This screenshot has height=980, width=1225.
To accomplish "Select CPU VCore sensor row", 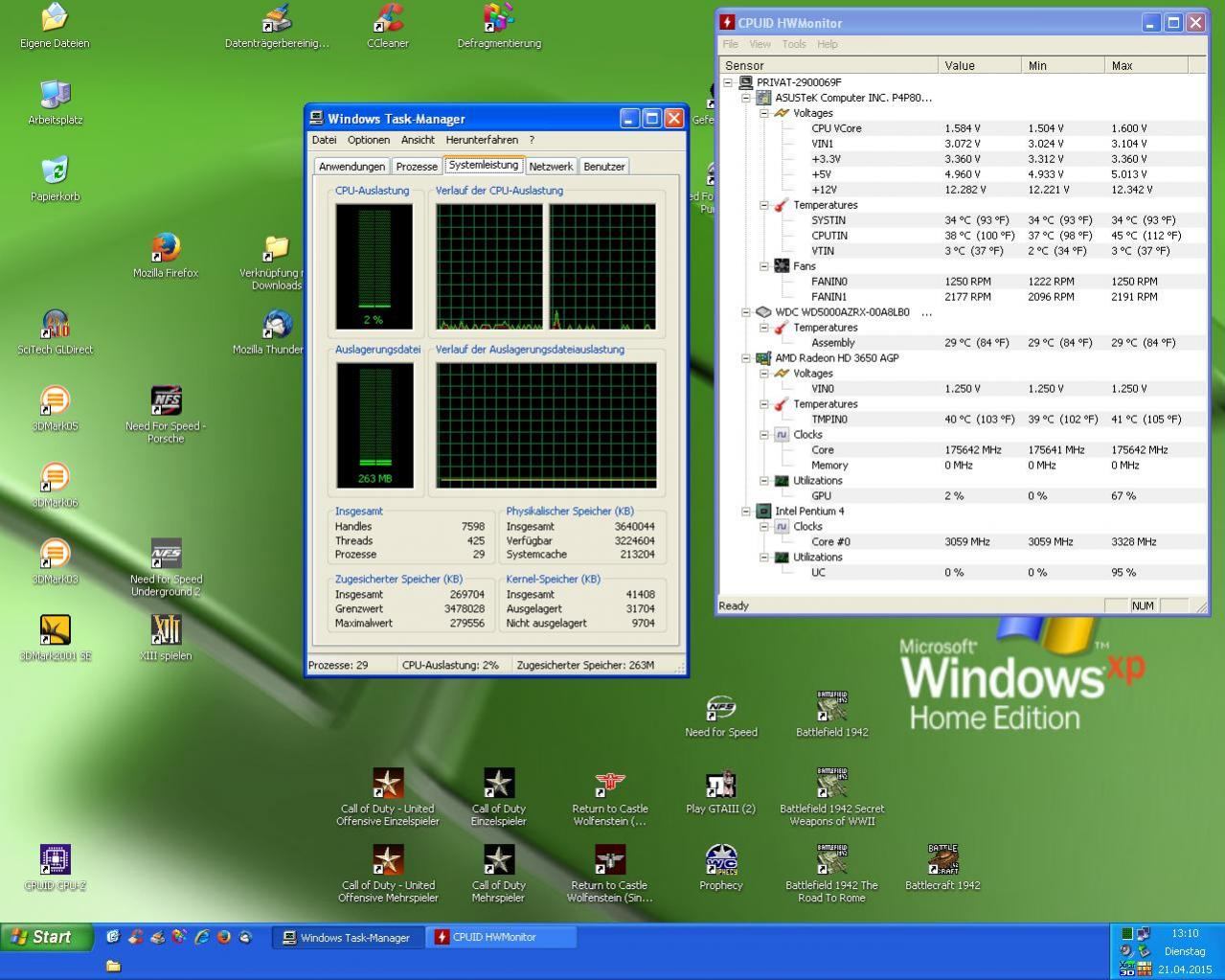I will [963, 128].
